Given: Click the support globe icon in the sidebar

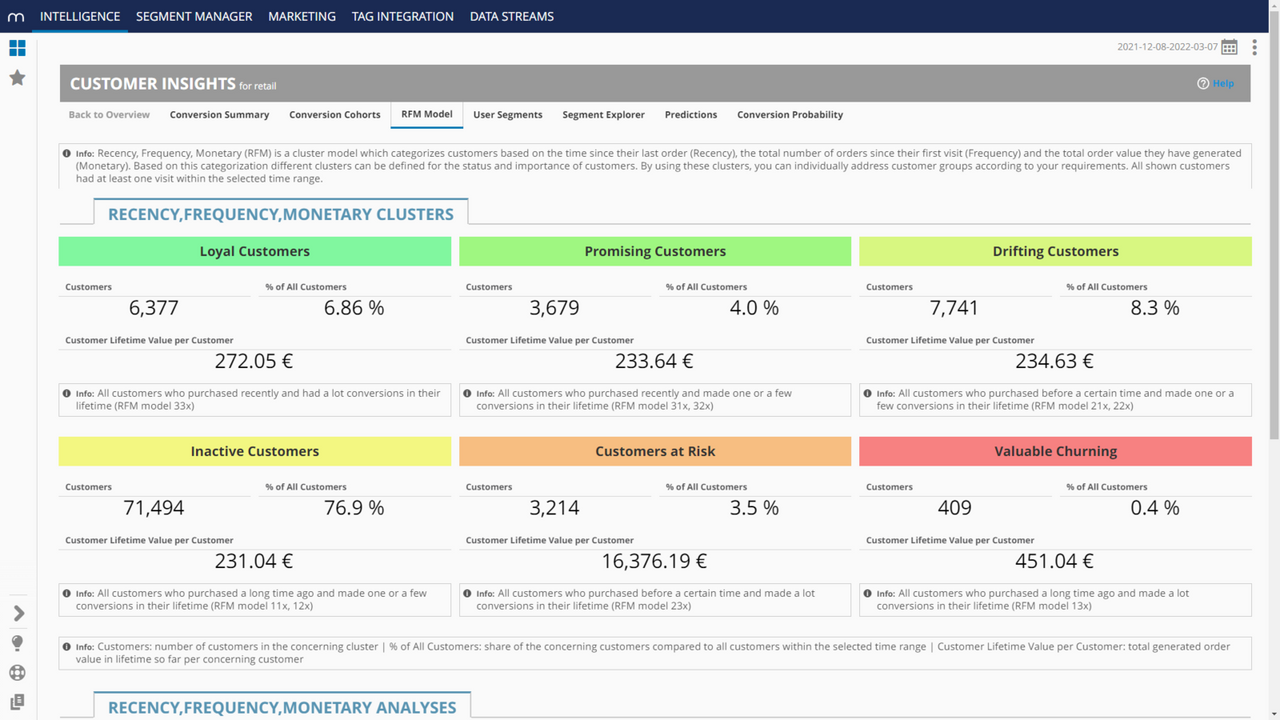Looking at the screenshot, I should click(x=17, y=672).
